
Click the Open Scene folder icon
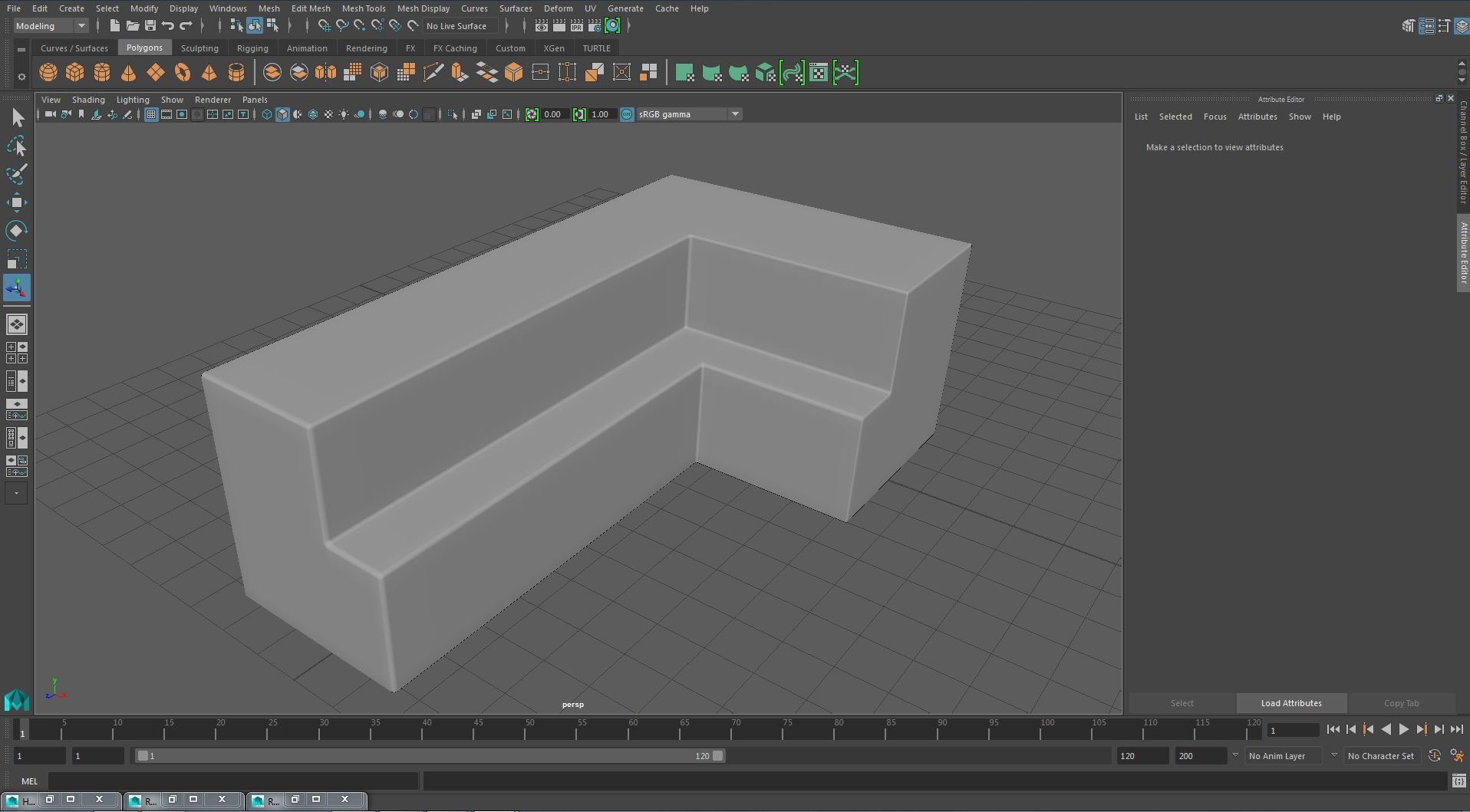132,25
